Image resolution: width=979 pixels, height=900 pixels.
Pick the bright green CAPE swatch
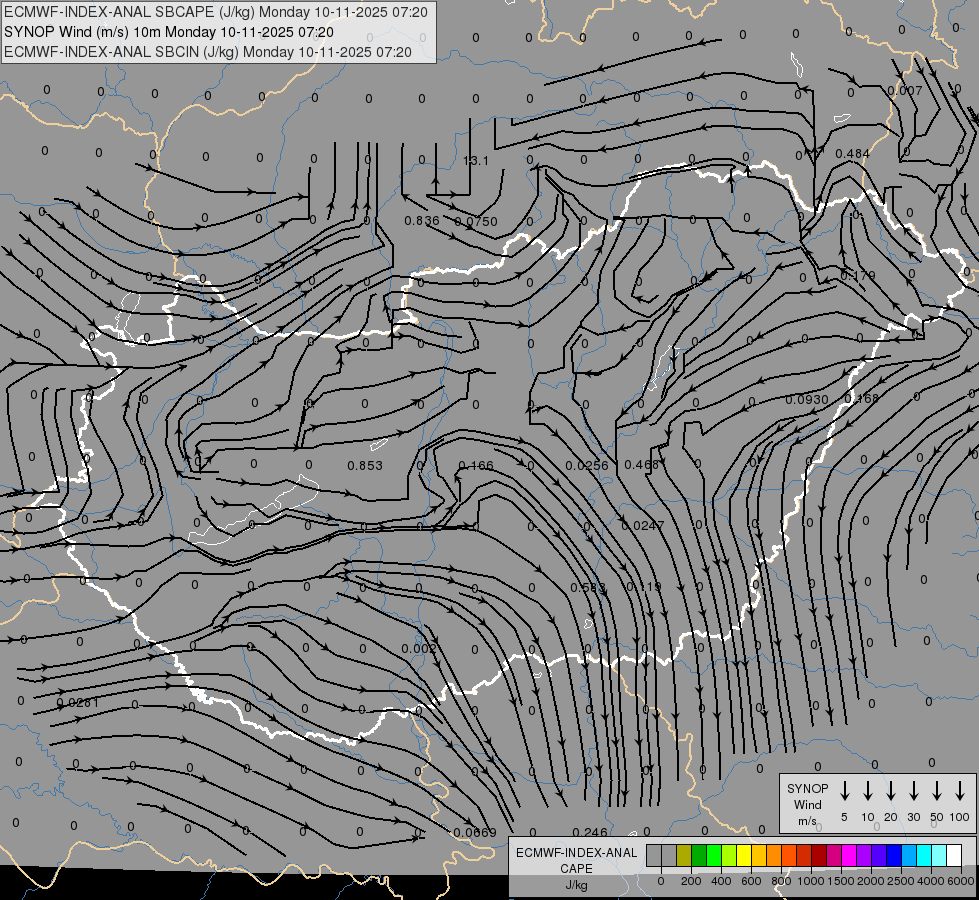(x=714, y=855)
